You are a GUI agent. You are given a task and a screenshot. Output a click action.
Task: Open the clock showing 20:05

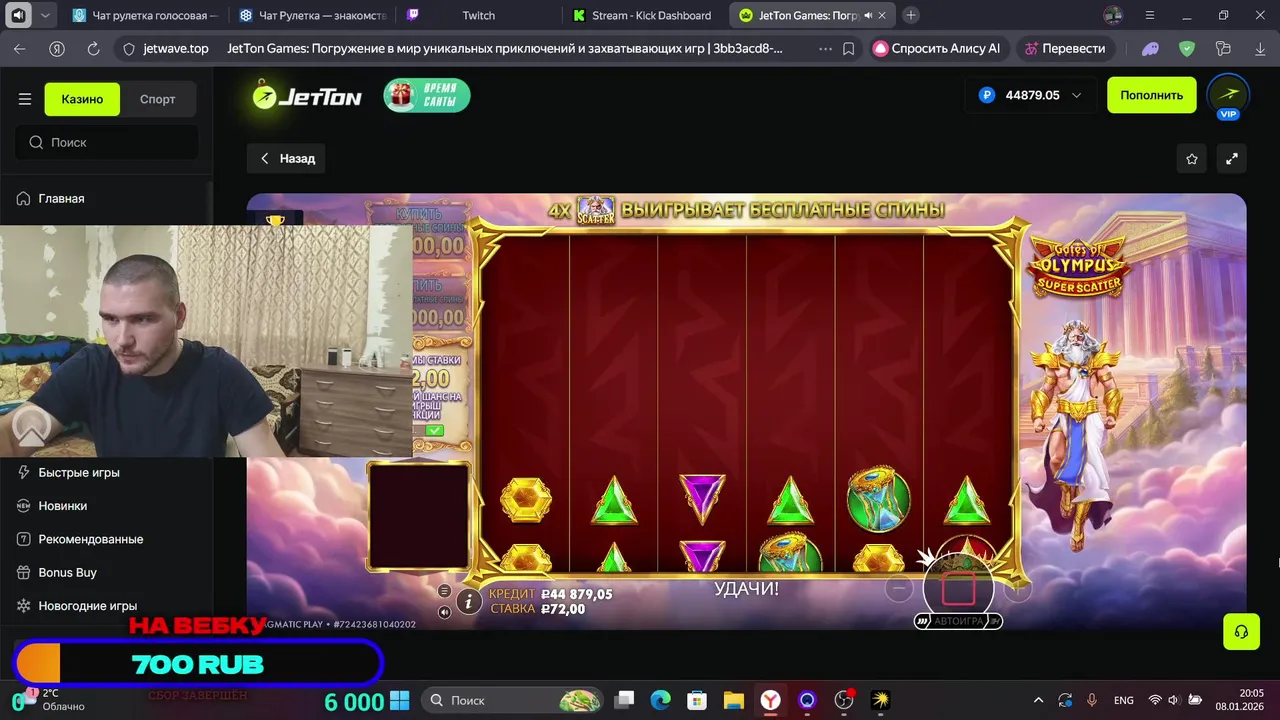(1239, 700)
